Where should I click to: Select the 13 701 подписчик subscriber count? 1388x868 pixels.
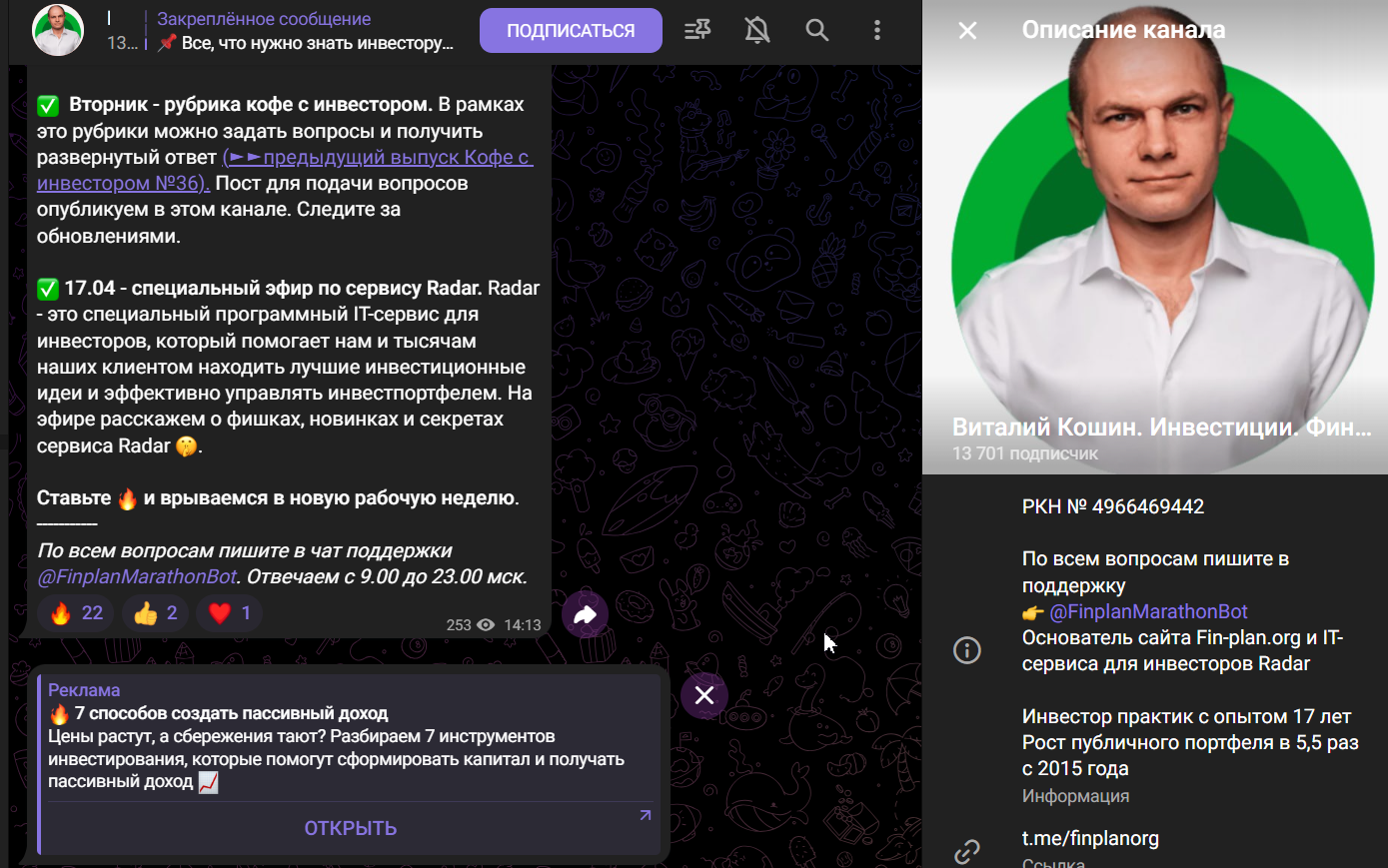pyautogui.click(x=1025, y=453)
